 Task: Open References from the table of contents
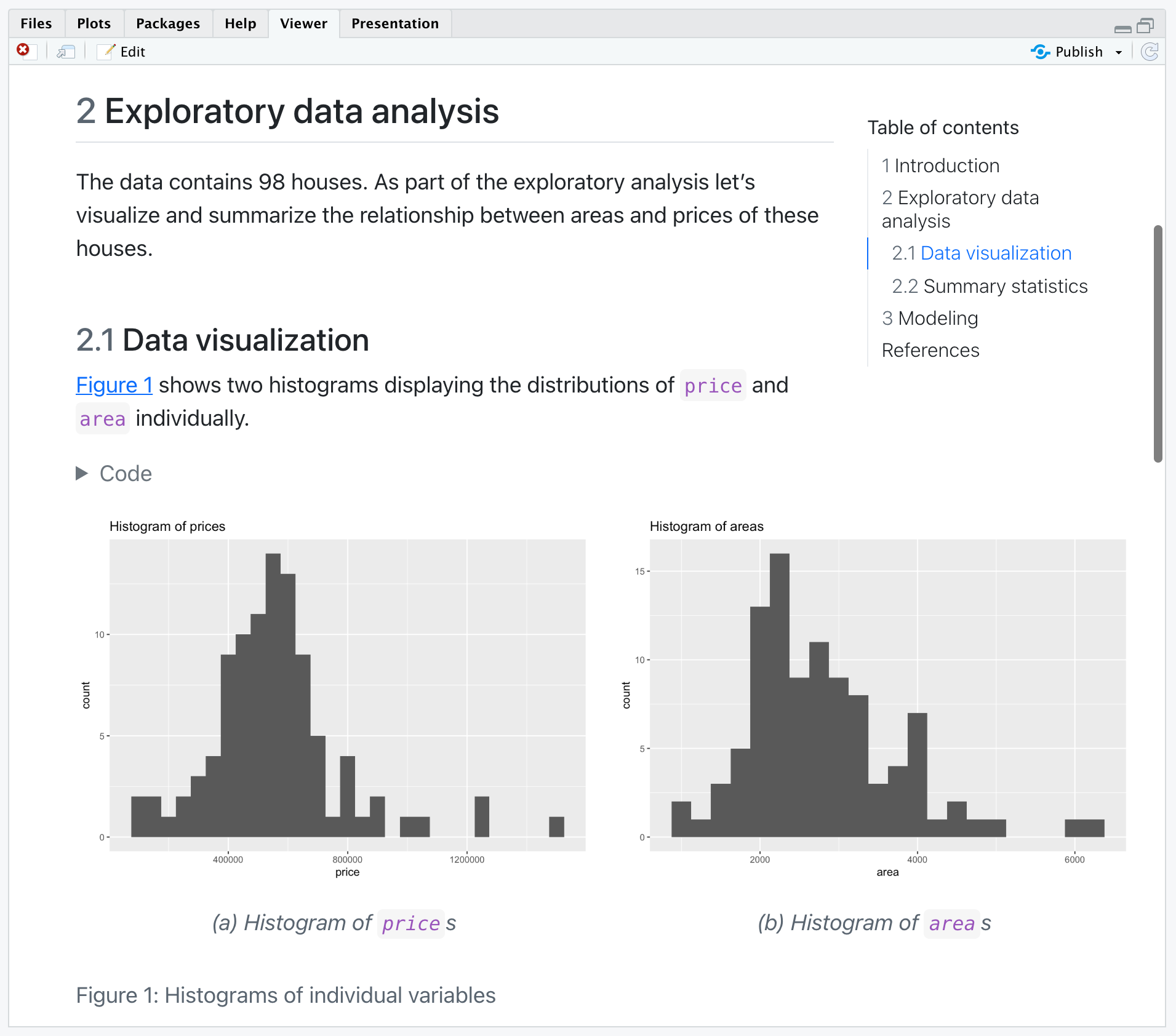pyautogui.click(x=930, y=350)
